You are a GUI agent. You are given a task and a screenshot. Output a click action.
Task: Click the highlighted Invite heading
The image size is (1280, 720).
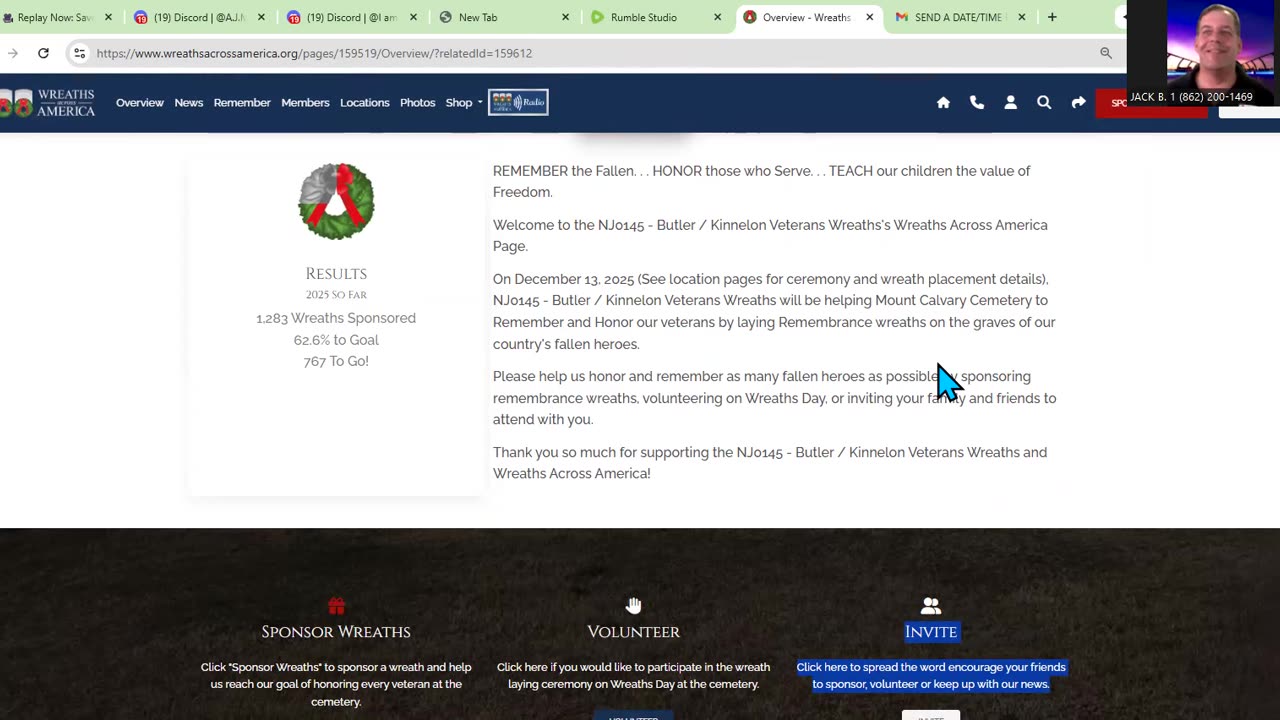931,632
